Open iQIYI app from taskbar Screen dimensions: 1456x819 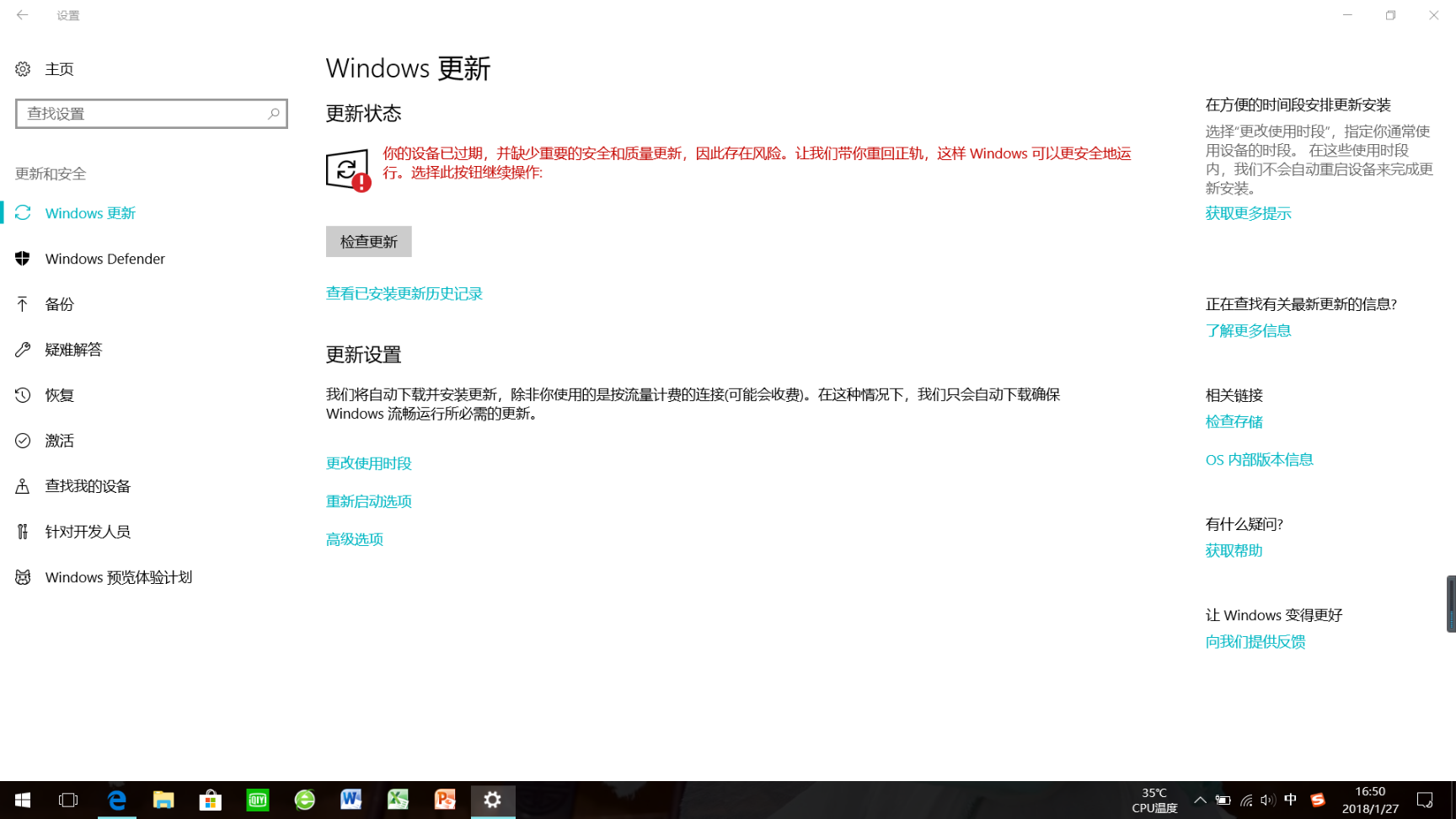[x=258, y=800]
